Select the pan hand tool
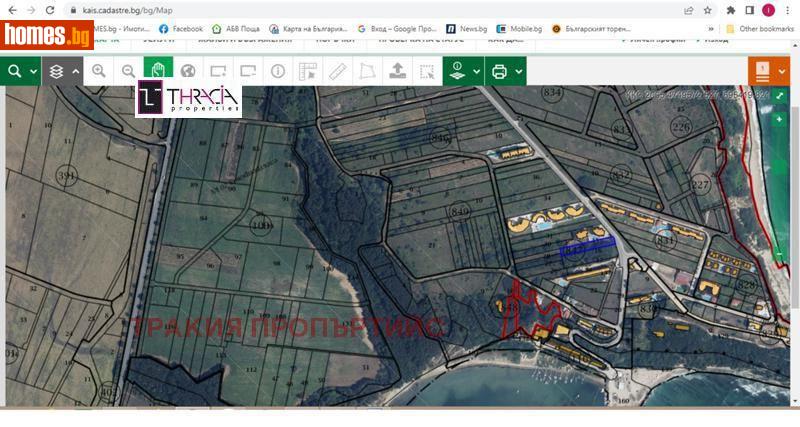The image size is (800, 427). point(158,71)
